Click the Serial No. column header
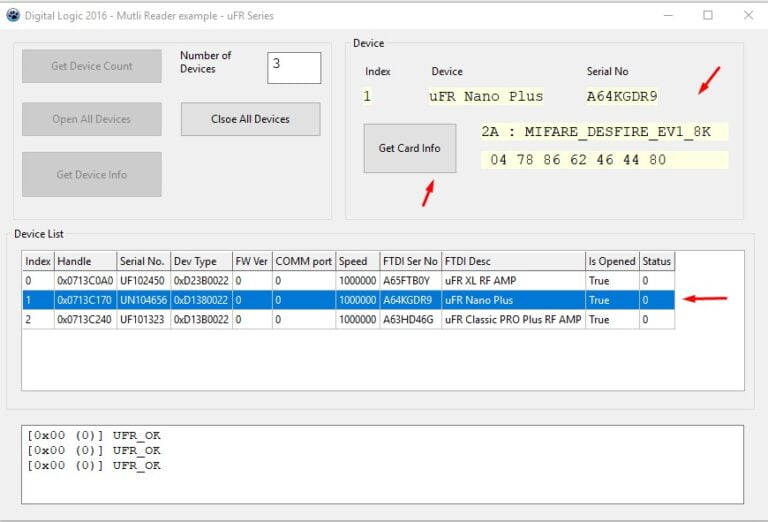The height and width of the screenshot is (522, 768). coord(144,261)
